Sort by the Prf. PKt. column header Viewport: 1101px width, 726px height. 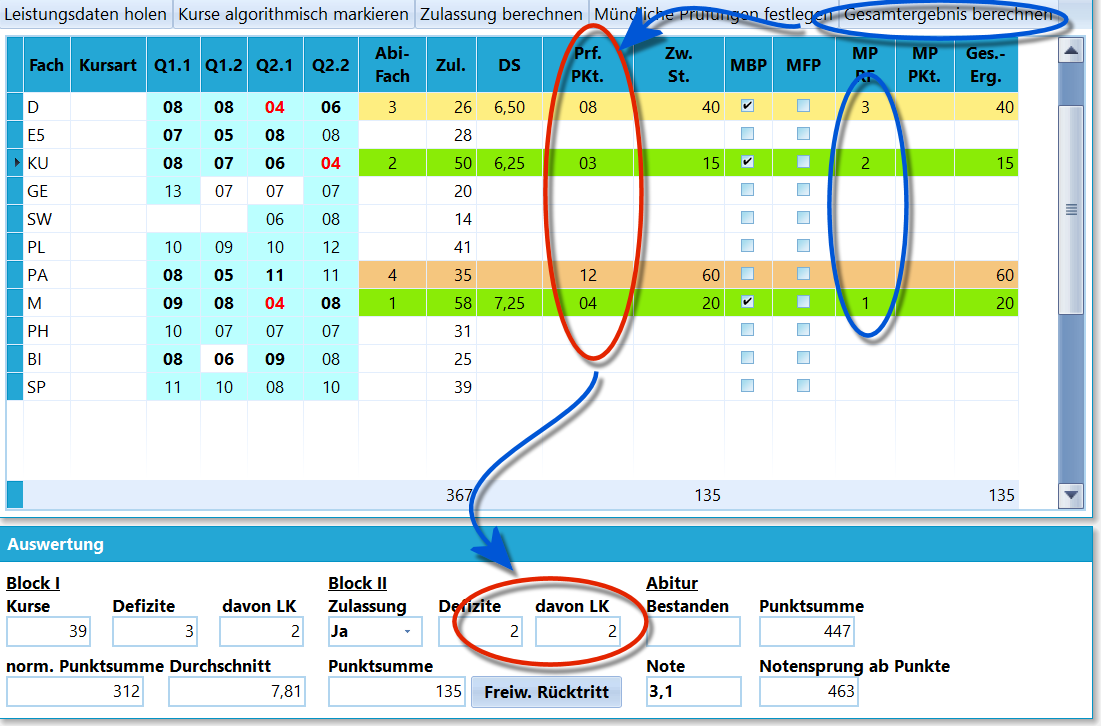tap(588, 65)
